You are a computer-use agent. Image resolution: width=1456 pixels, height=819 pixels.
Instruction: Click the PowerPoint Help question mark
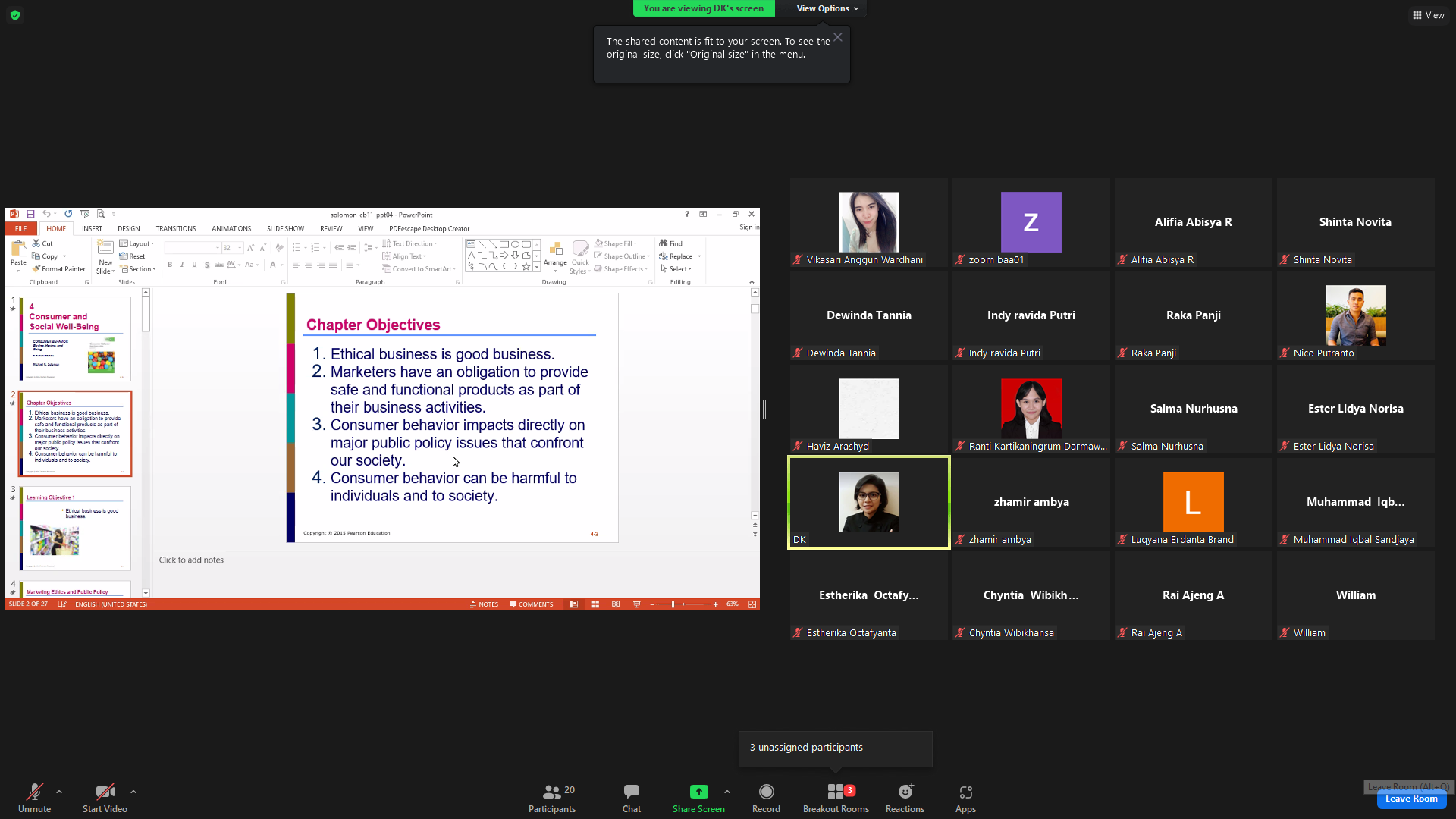point(687,215)
